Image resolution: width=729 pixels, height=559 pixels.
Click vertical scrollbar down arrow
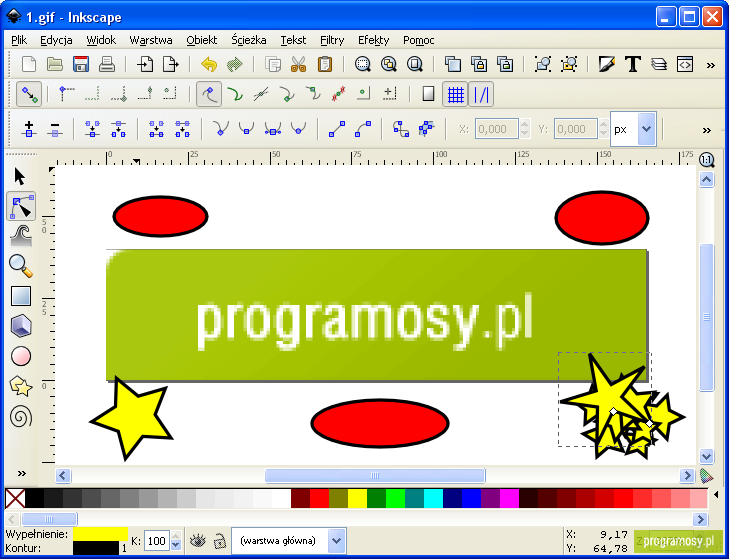(x=707, y=456)
